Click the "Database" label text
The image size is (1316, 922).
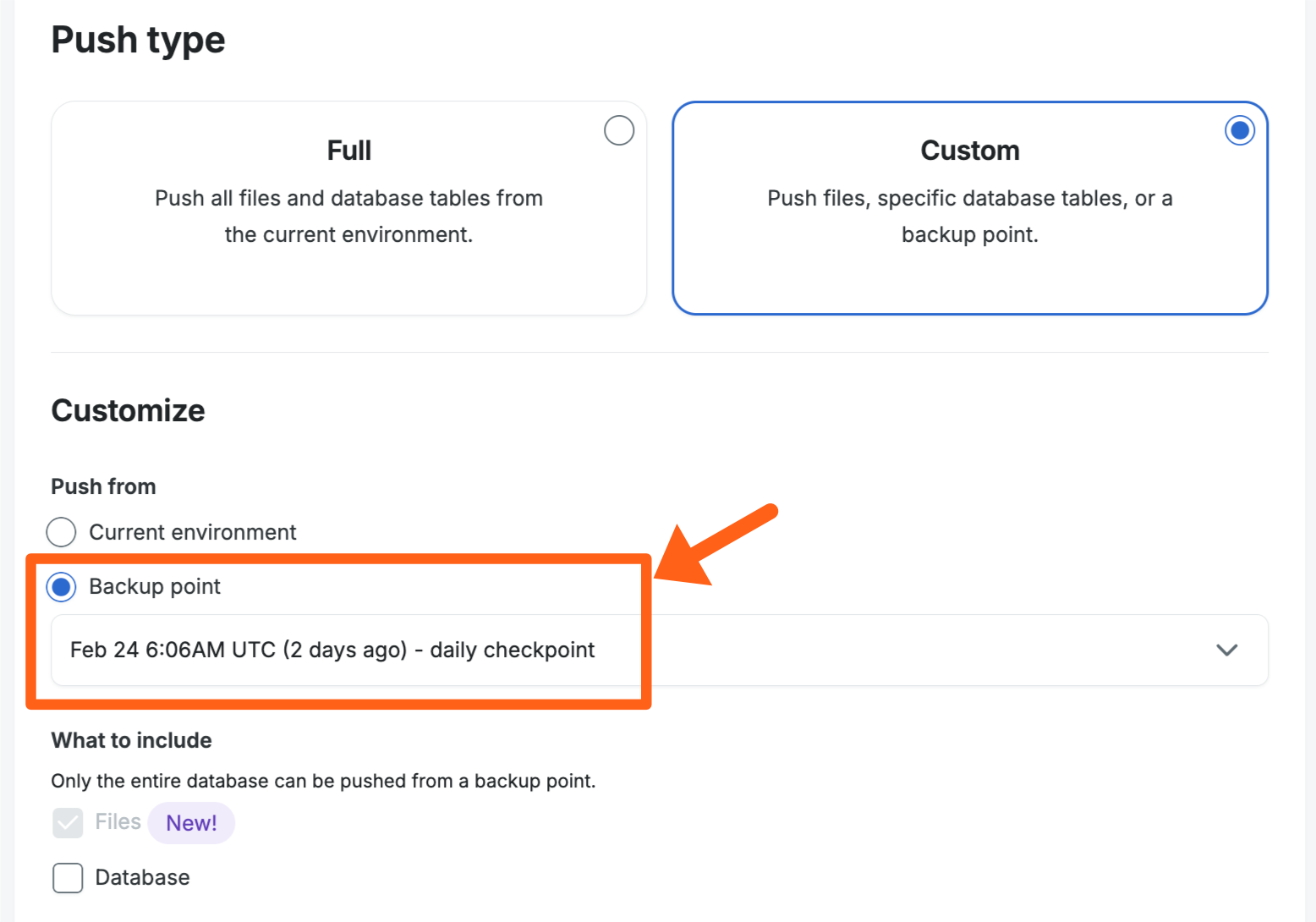tap(142, 878)
